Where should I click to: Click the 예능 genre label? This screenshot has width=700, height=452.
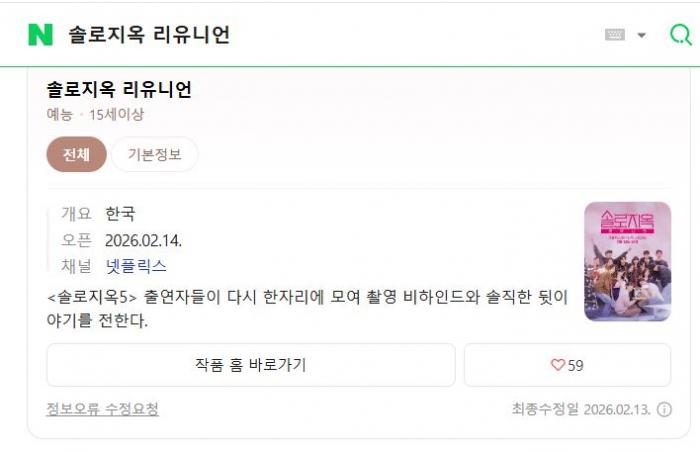(x=59, y=114)
